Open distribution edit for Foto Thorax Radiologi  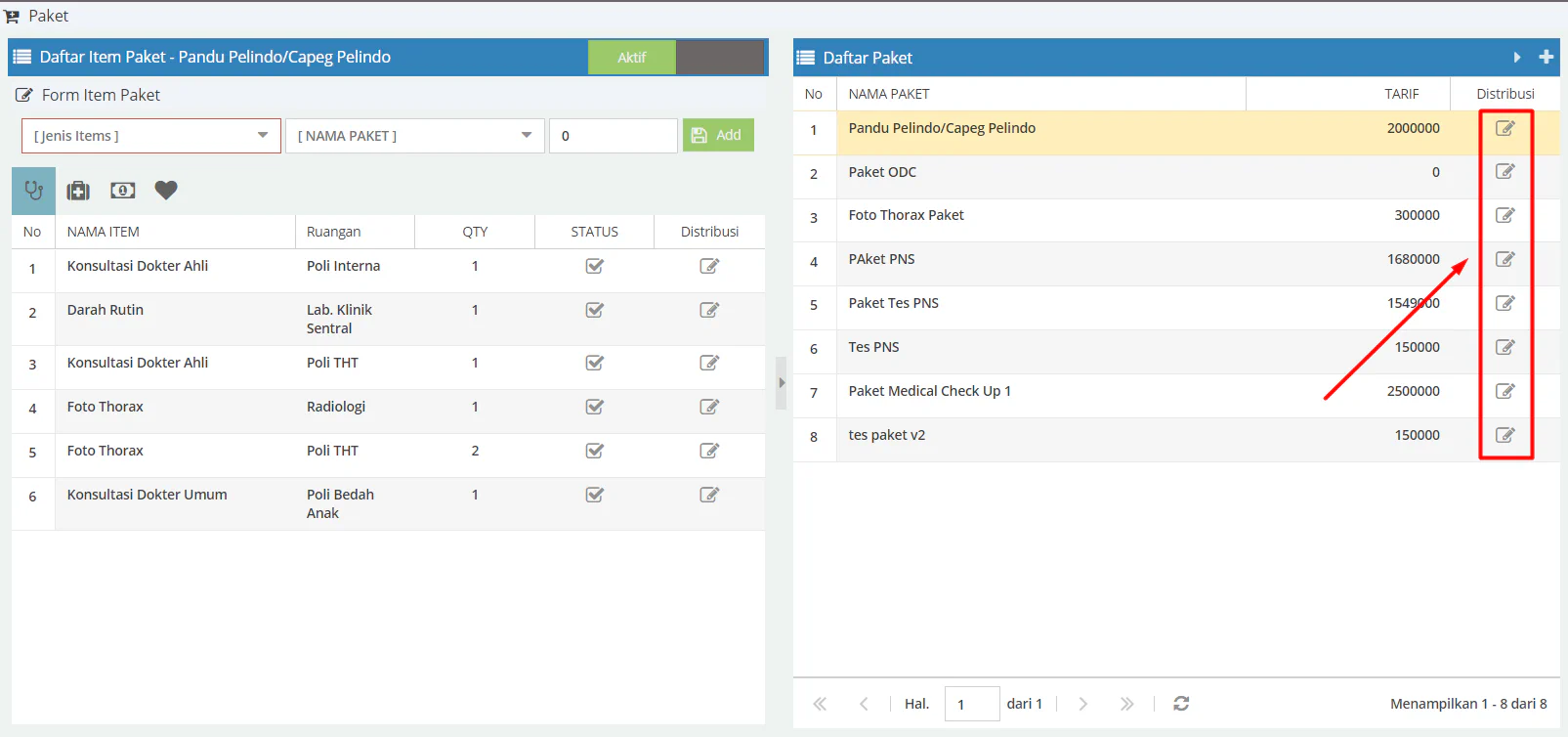click(709, 407)
